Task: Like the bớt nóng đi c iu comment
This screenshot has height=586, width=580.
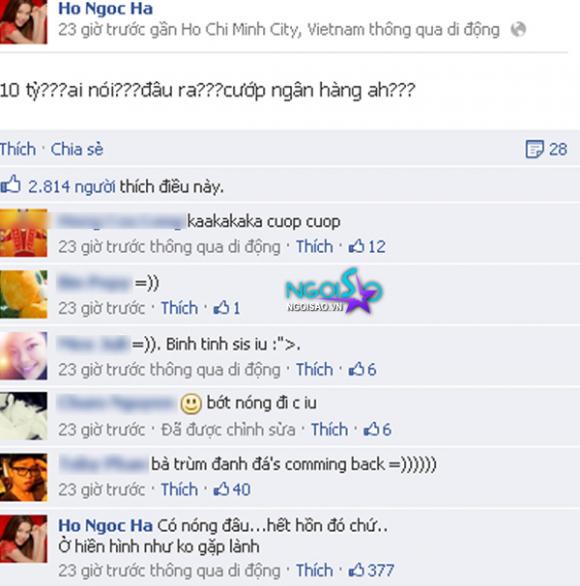Action: point(329,429)
